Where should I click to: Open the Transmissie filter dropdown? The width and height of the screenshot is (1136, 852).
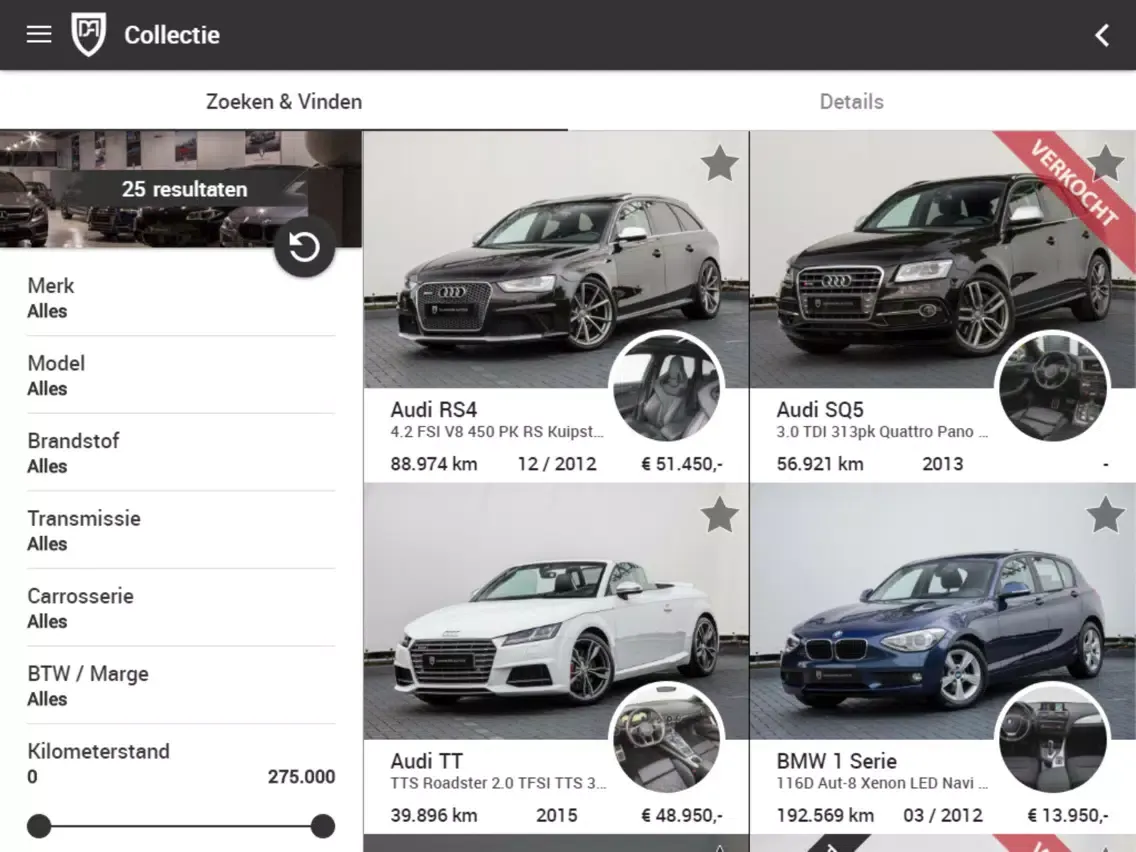click(181, 530)
